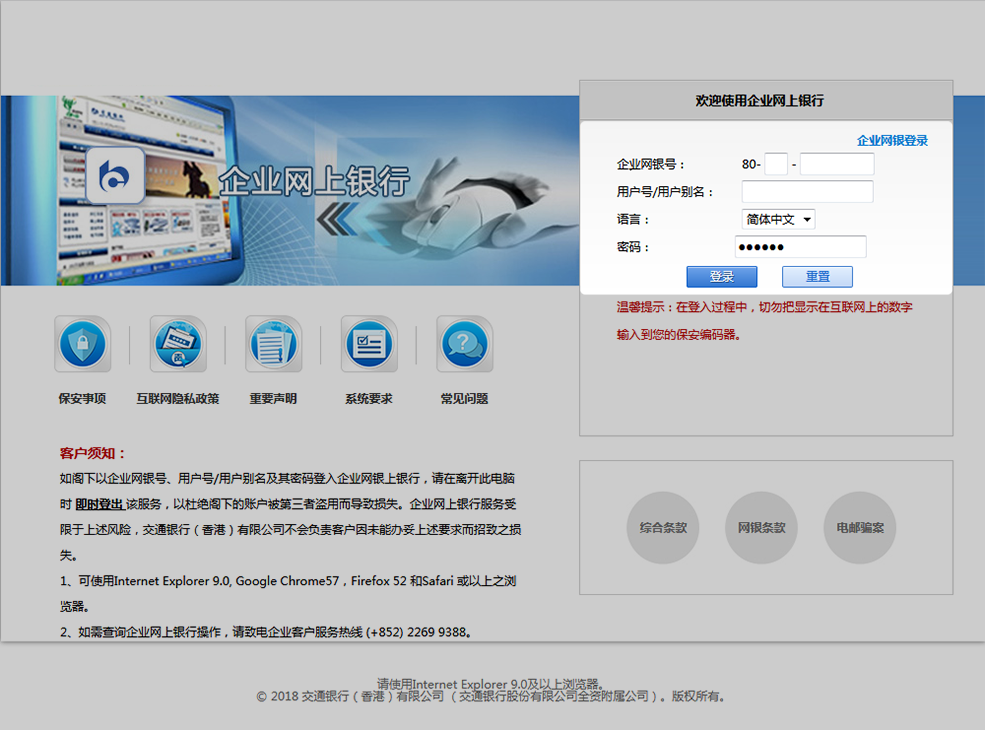This screenshot has width=985, height=730.
Task: Click the 保安事项 shield lock icon
Action: coord(82,345)
